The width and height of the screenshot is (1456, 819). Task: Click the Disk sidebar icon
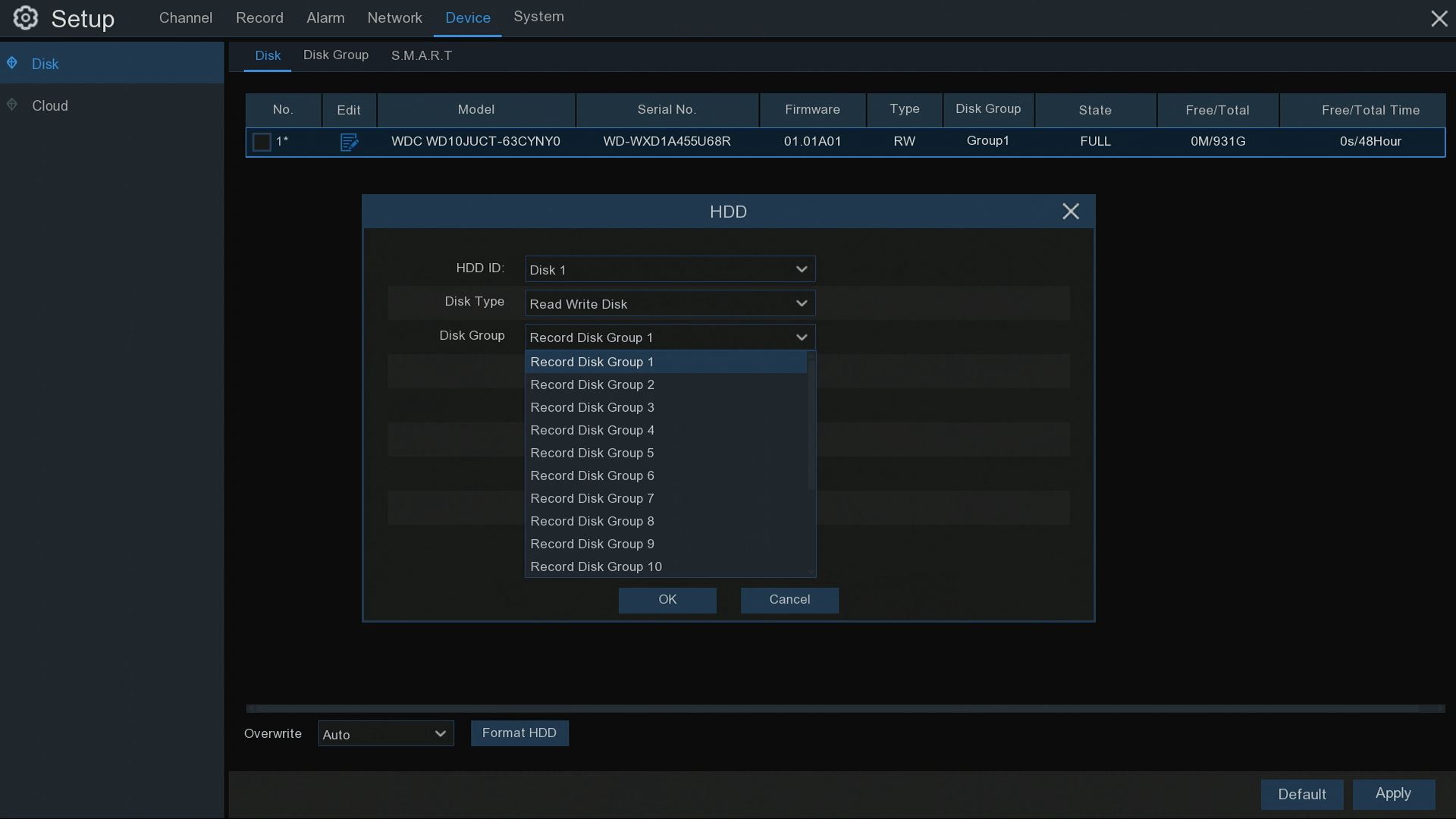[x=12, y=64]
